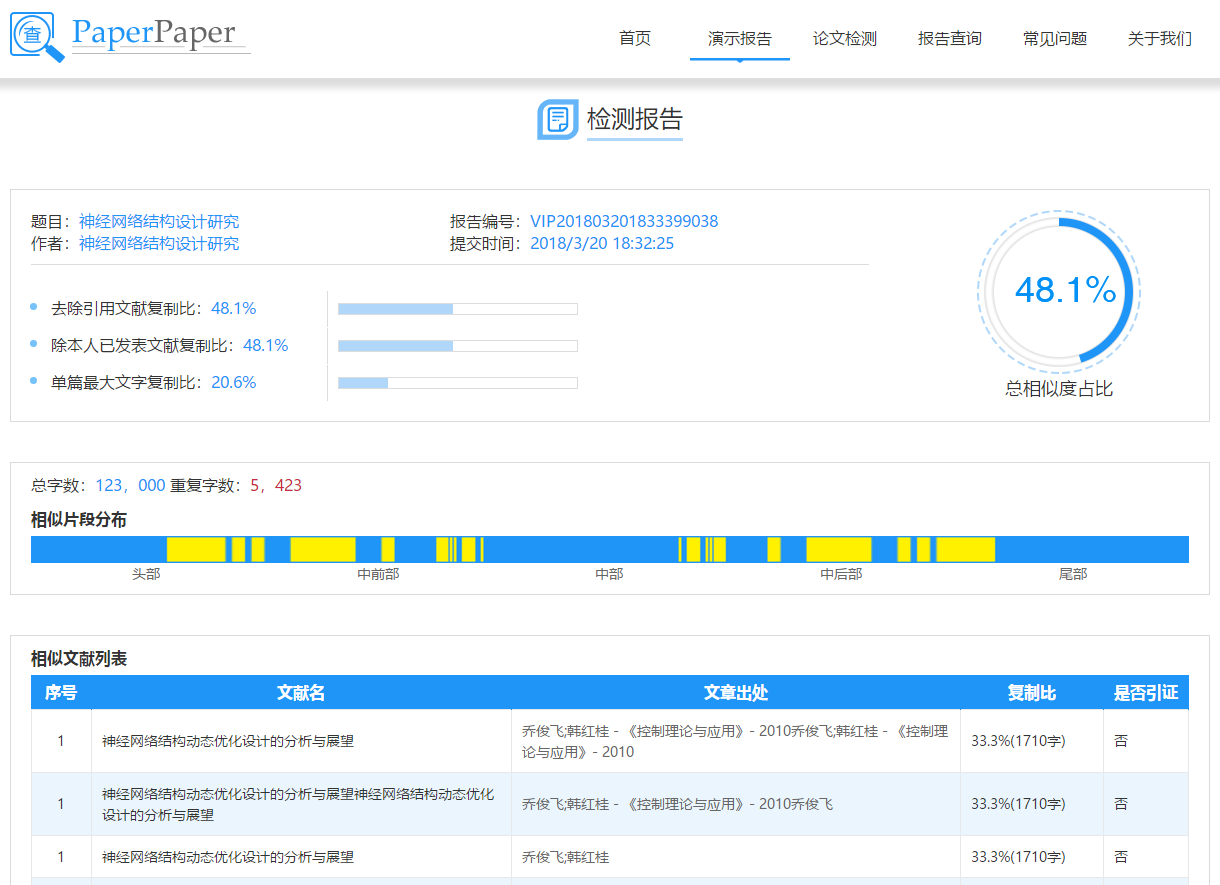This screenshot has height=885, width=1220.
Task: Click the 中后部 label under distribution bar
Action: pos(841,574)
